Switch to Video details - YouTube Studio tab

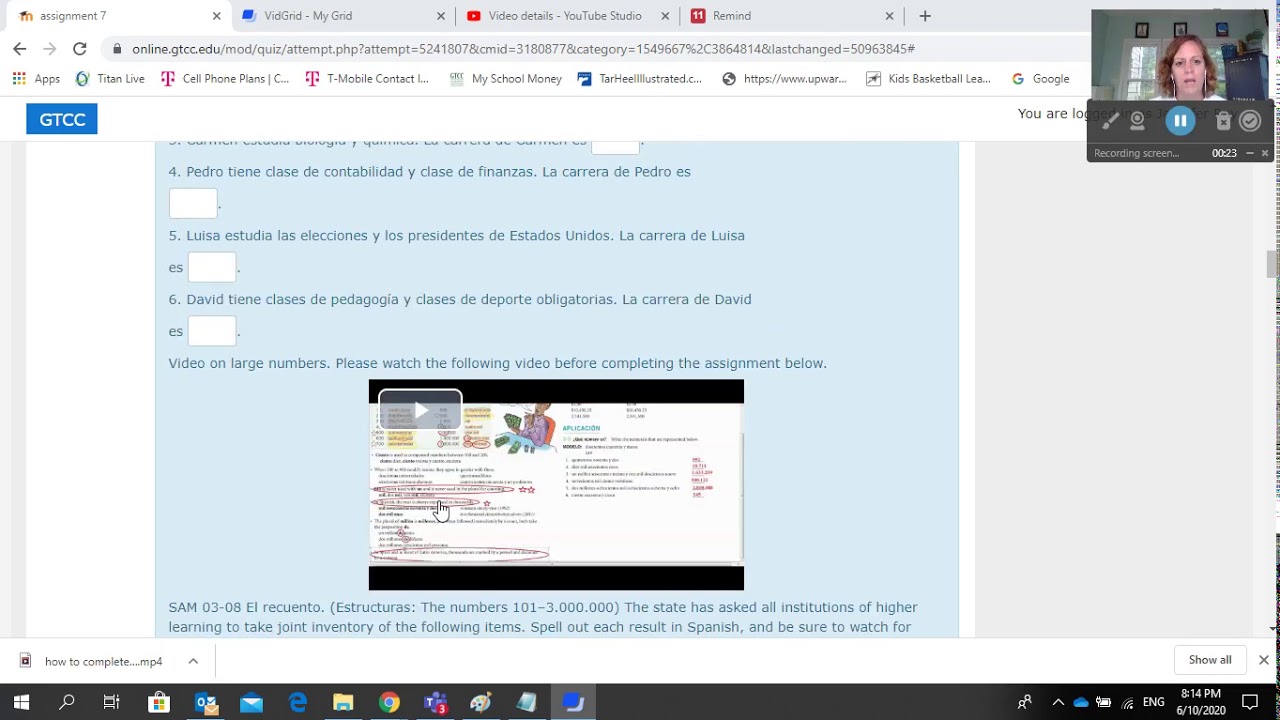pyautogui.click(x=566, y=16)
